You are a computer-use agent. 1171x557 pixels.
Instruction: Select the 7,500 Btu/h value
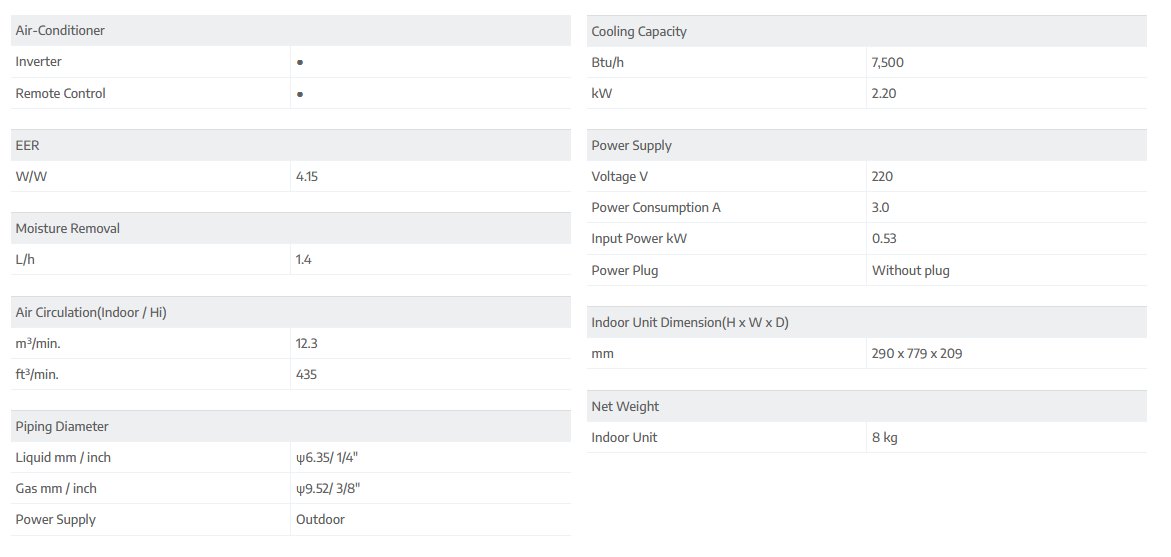point(888,63)
